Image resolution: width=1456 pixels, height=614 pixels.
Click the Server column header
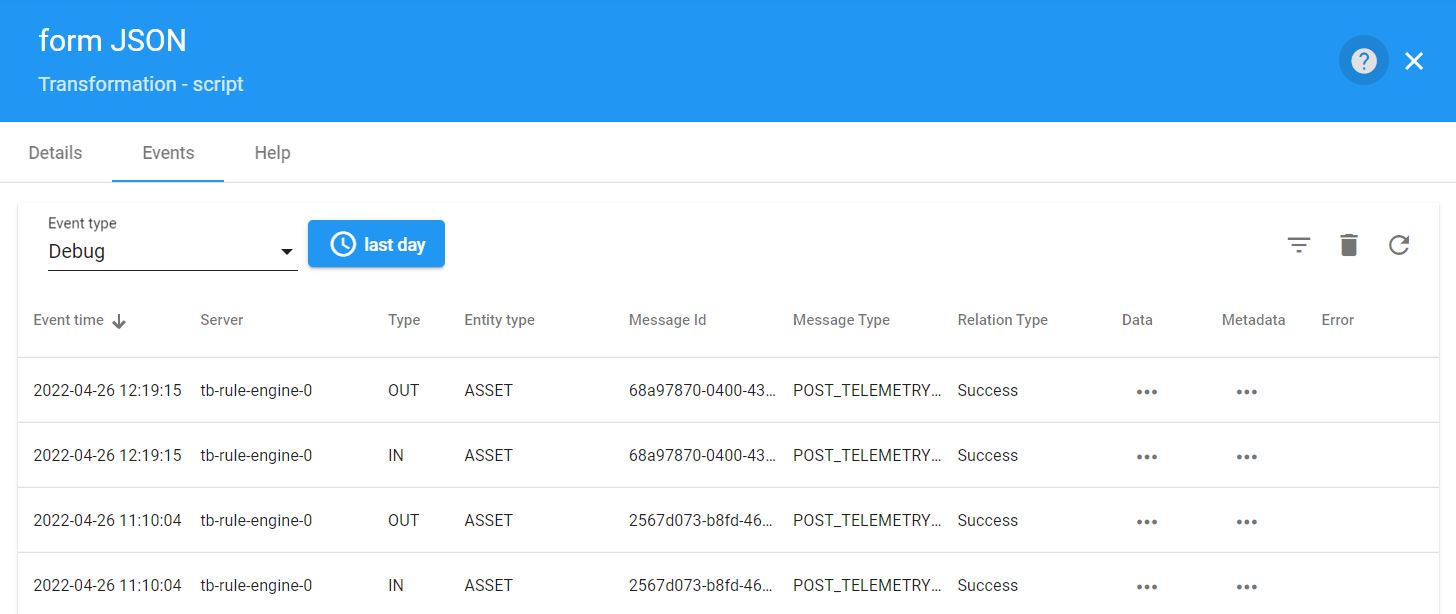click(222, 320)
